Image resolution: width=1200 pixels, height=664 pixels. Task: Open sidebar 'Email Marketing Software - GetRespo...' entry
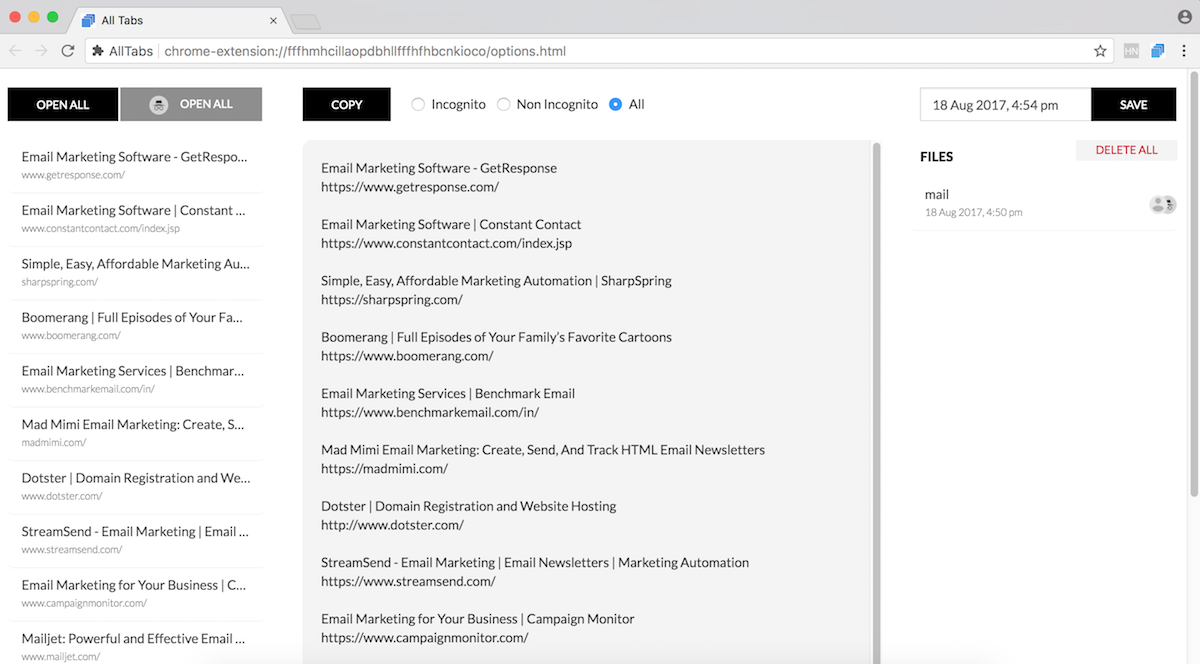[136, 165]
